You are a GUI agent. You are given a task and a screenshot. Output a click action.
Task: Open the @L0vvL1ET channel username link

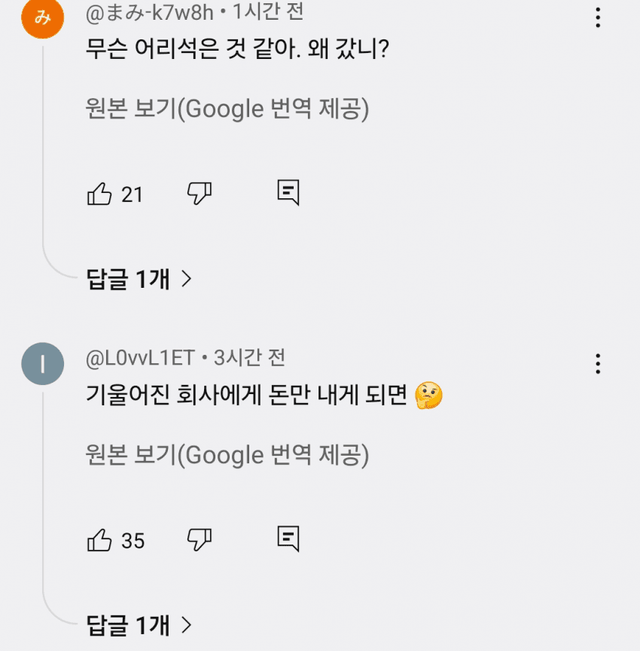[x=141, y=358]
